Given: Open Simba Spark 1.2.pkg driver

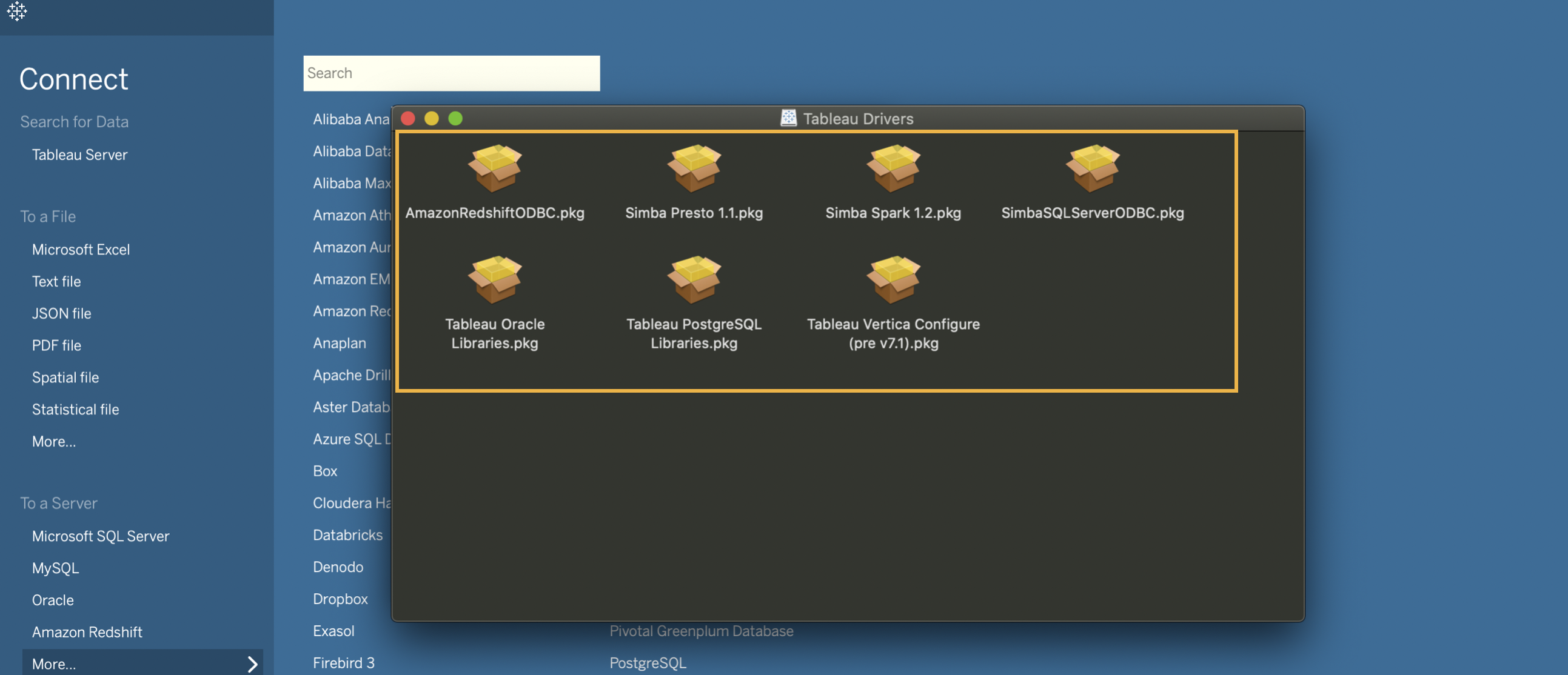Looking at the screenshot, I should (x=893, y=180).
